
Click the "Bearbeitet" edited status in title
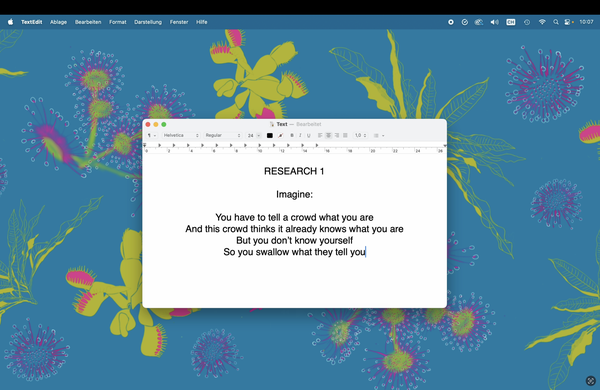coord(308,124)
